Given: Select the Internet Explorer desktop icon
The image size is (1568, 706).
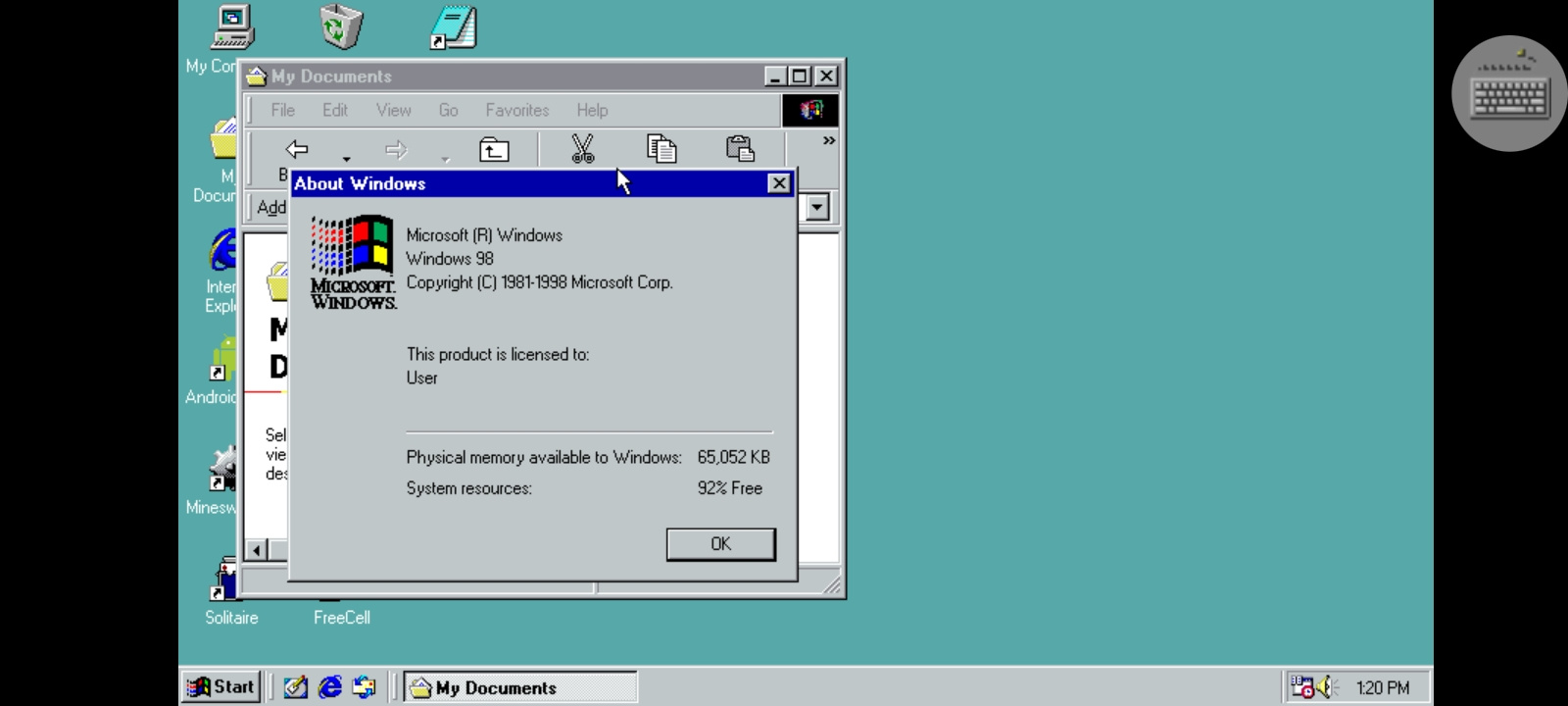Looking at the screenshot, I should coord(223,250).
